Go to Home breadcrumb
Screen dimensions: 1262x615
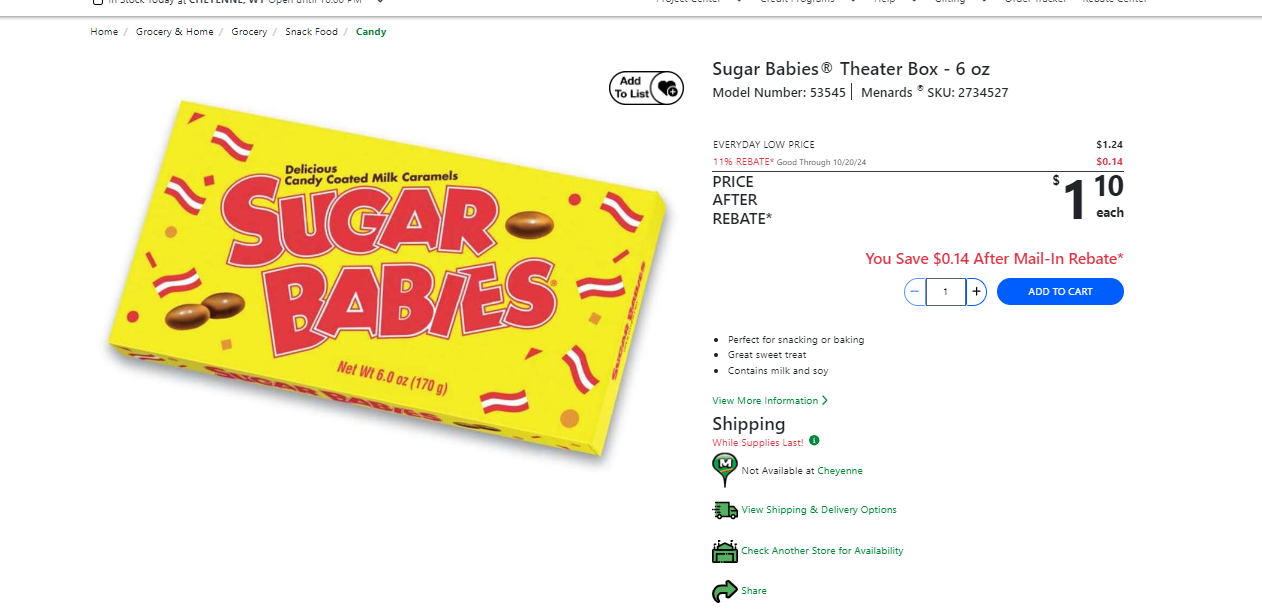[104, 32]
